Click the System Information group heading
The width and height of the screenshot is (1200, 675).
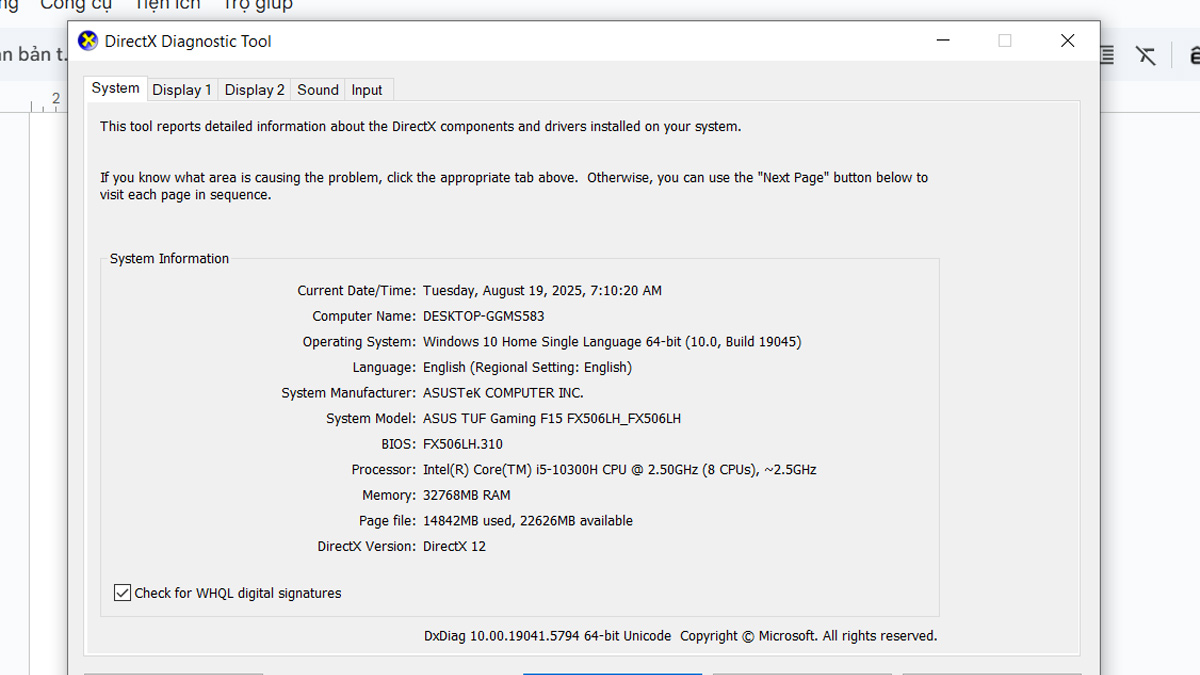(169, 258)
